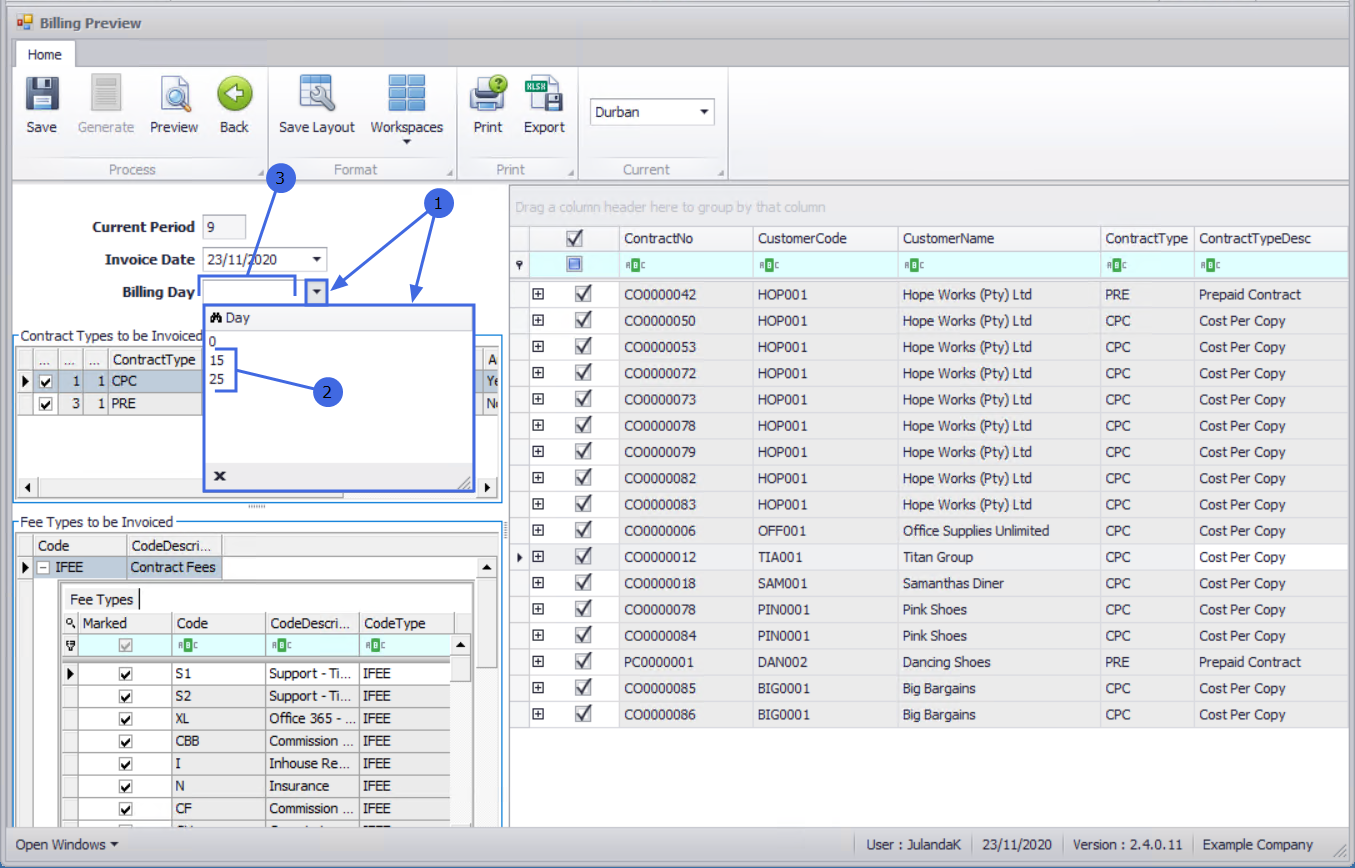This screenshot has height=868, width=1355.
Task: Select the "Dancing Shoes" customer name cell
Action: coord(999,661)
